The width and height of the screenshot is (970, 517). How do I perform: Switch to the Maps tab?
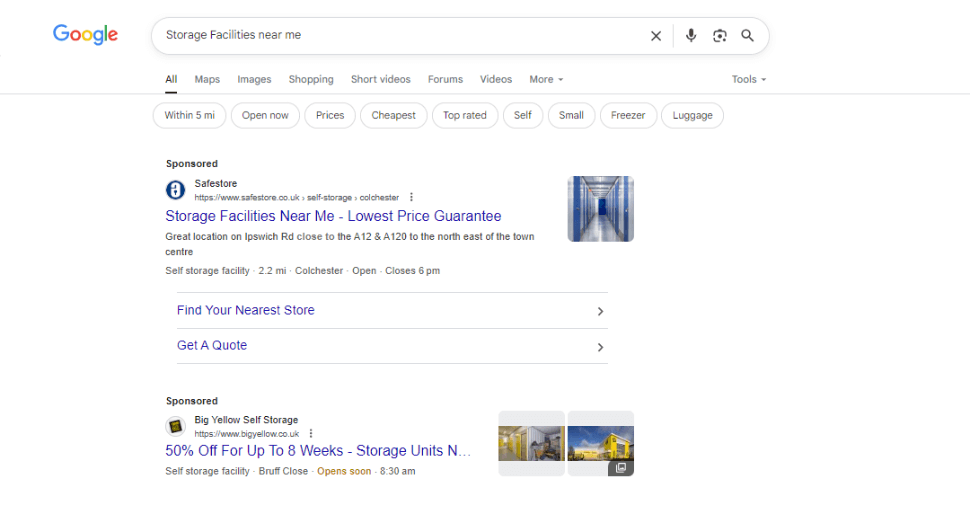(207, 79)
